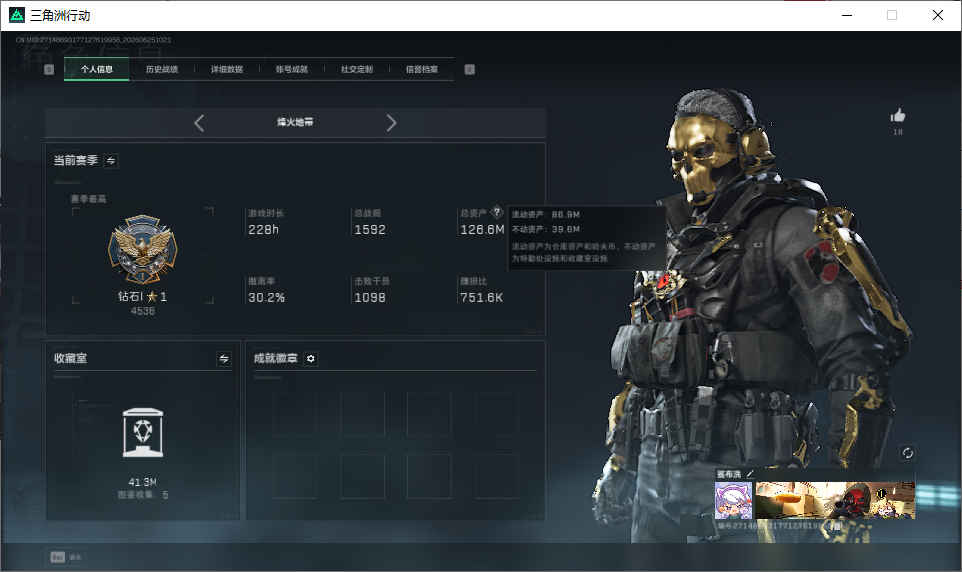Viewport: 962px width, 572px height.
Task: Open 成就徽章 gear settings
Action: 310,358
